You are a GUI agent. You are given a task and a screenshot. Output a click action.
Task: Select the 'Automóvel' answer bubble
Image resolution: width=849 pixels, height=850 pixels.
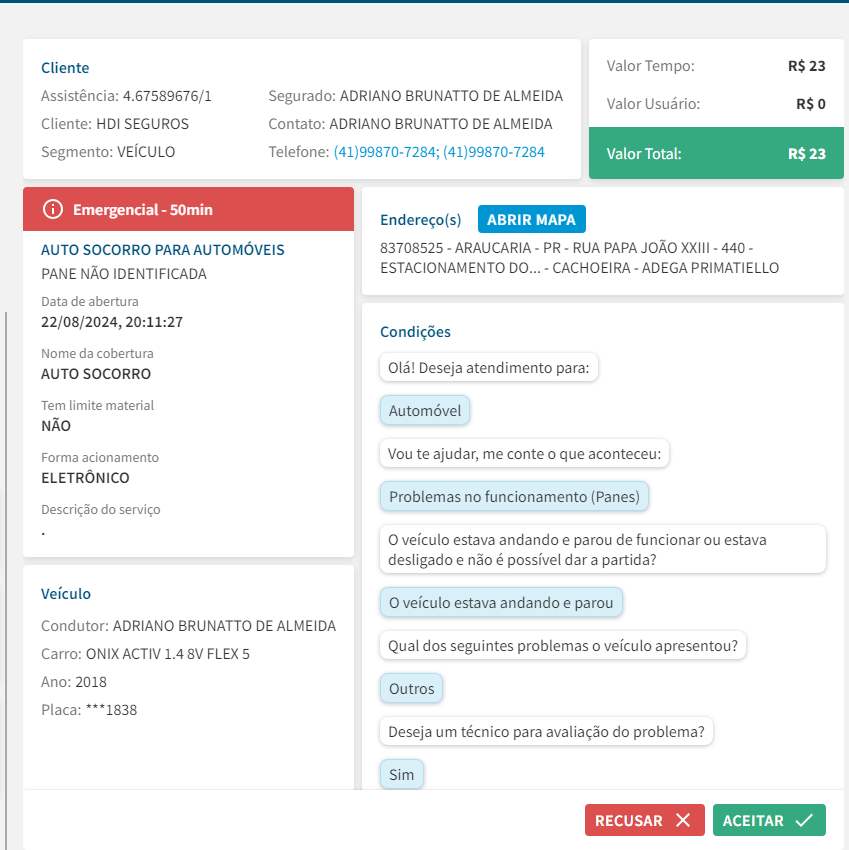(425, 411)
